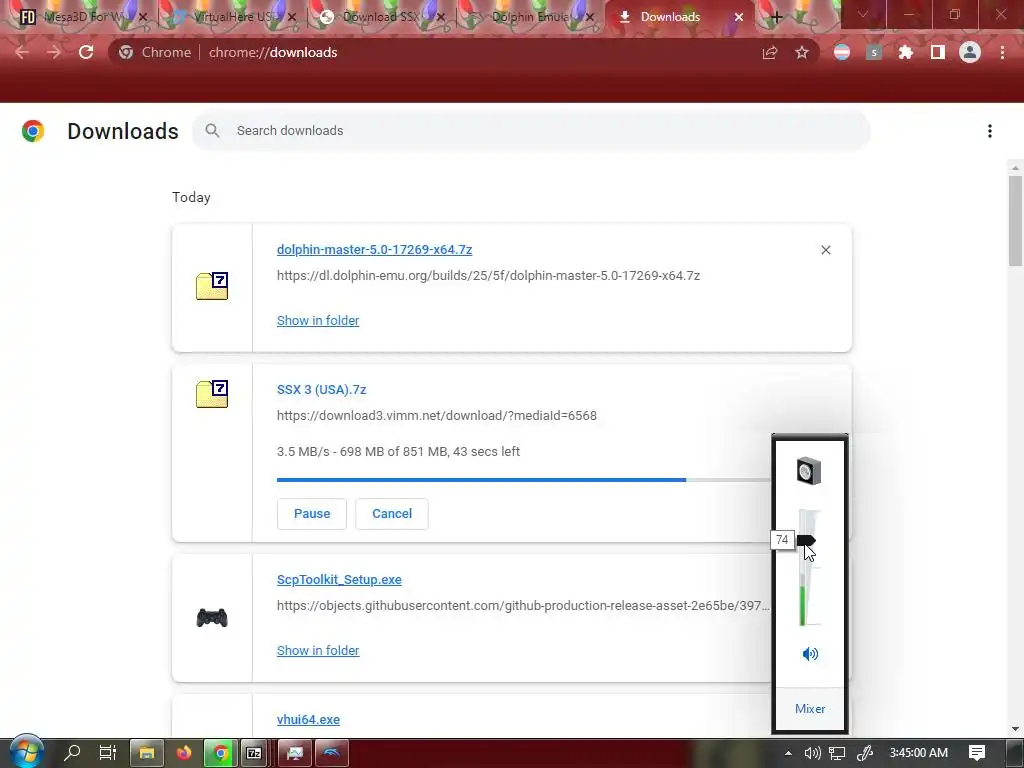Share this page using the share icon
Image resolution: width=1024 pixels, height=768 pixels.
(x=770, y=52)
